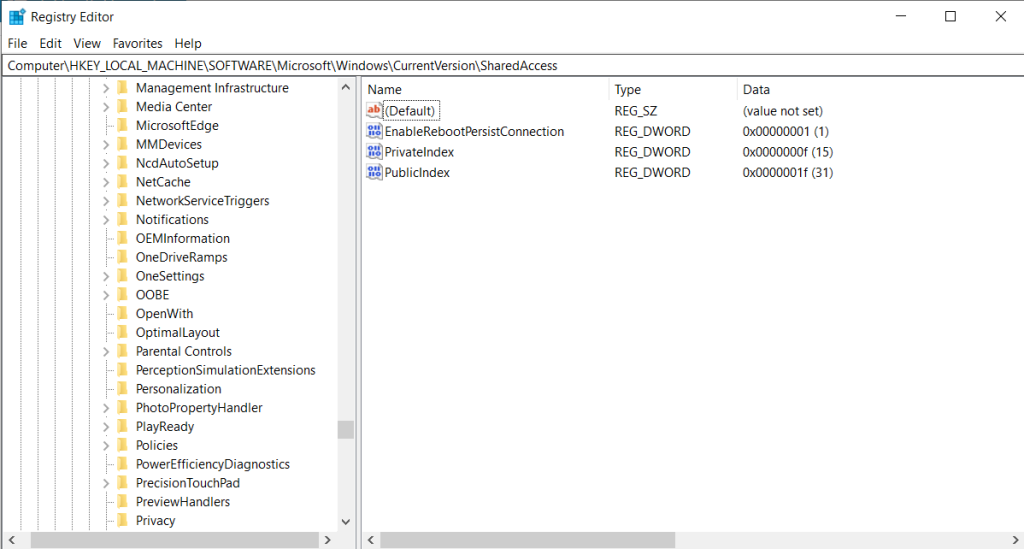Click the (Default) string value icon
The height and width of the screenshot is (549, 1024).
(x=375, y=111)
